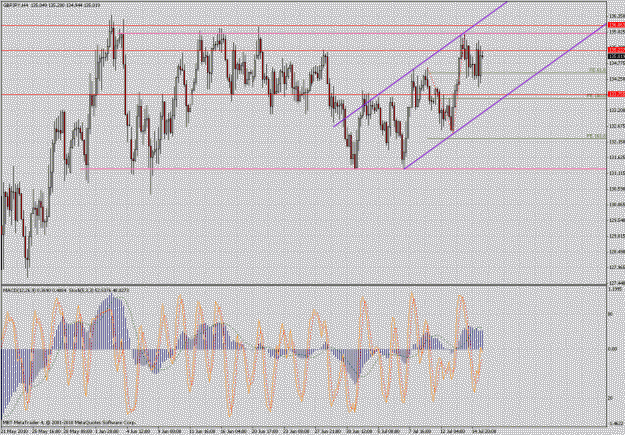The height and width of the screenshot is (435, 625).
Task: Select the upper purple channel trendline
Action: point(420,64)
